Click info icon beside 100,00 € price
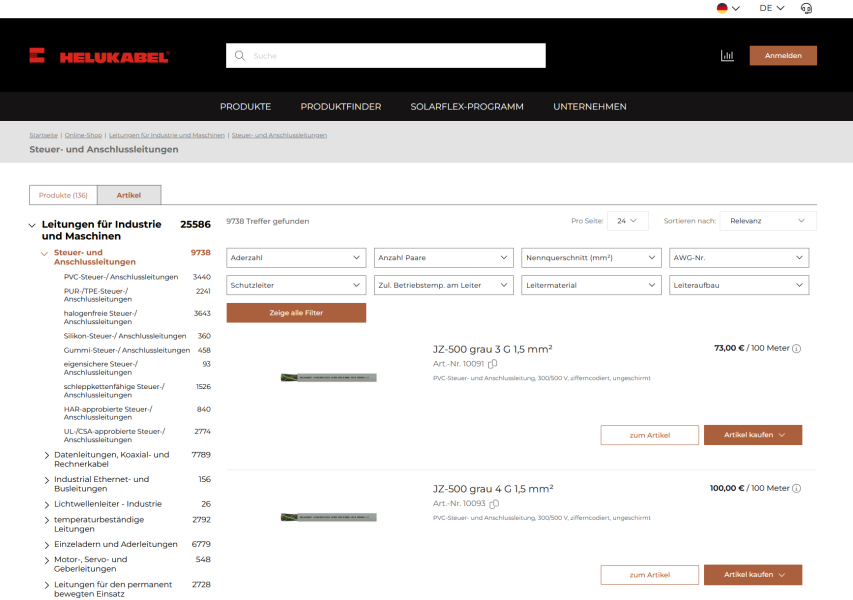The width and height of the screenshot is (853, 600). 797,488
